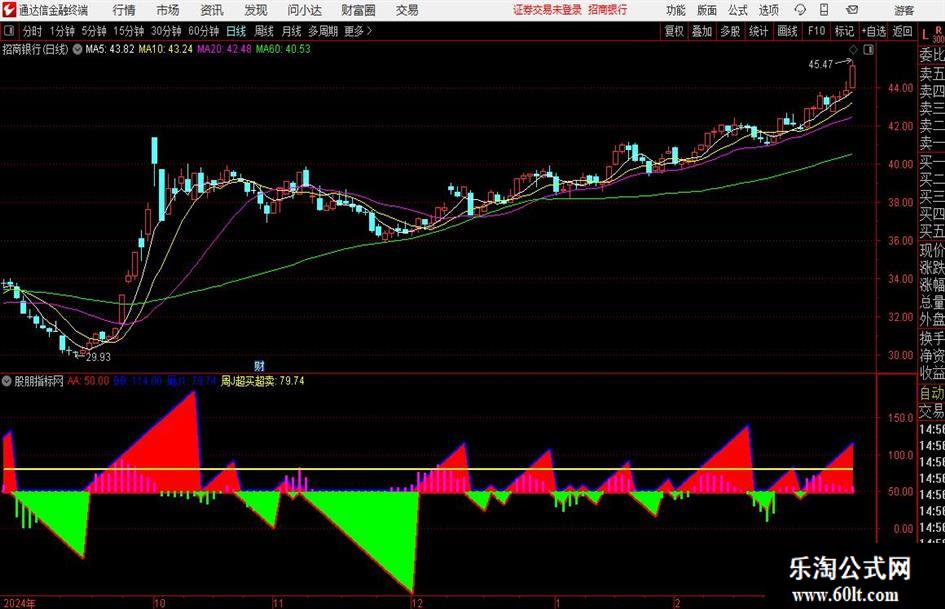Switch to 60分钟 period tab
Image resolution: width=945 pixels, height=609 pixels.
click(204, 31)
